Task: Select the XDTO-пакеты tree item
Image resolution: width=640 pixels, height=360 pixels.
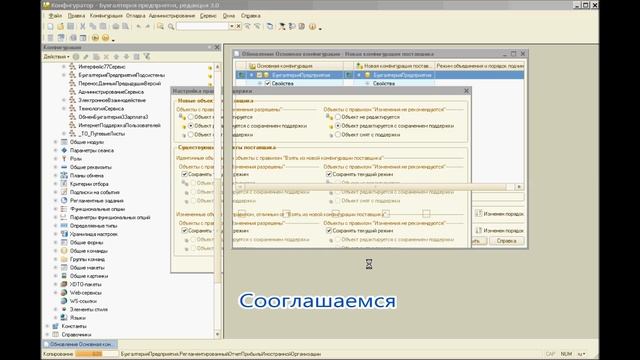Action: coord(86,284)
